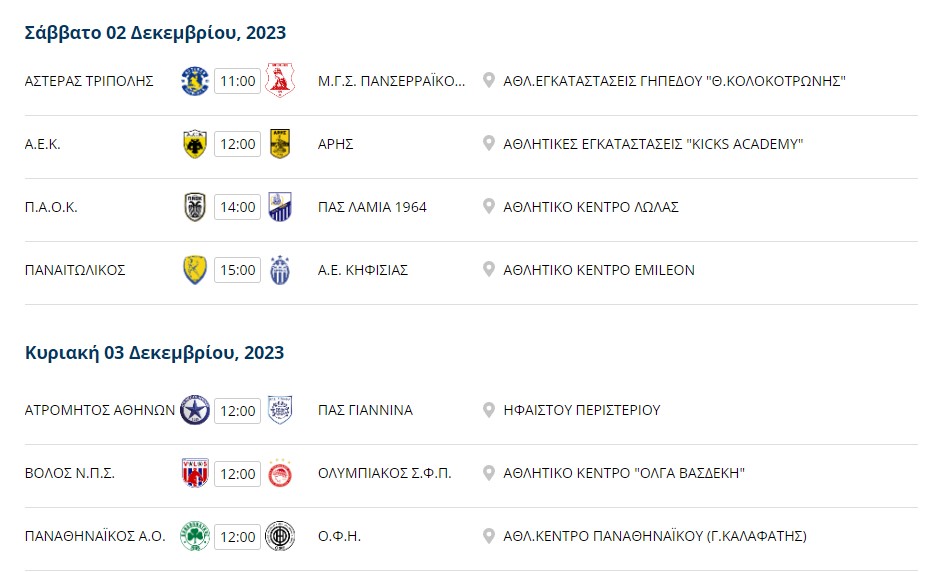Open the ΑΘΛΗΤΙΚΟ ΚΕΝΤΡΟ EMILEON venue link
The image size is (942, 572).
tap(599, 270)
